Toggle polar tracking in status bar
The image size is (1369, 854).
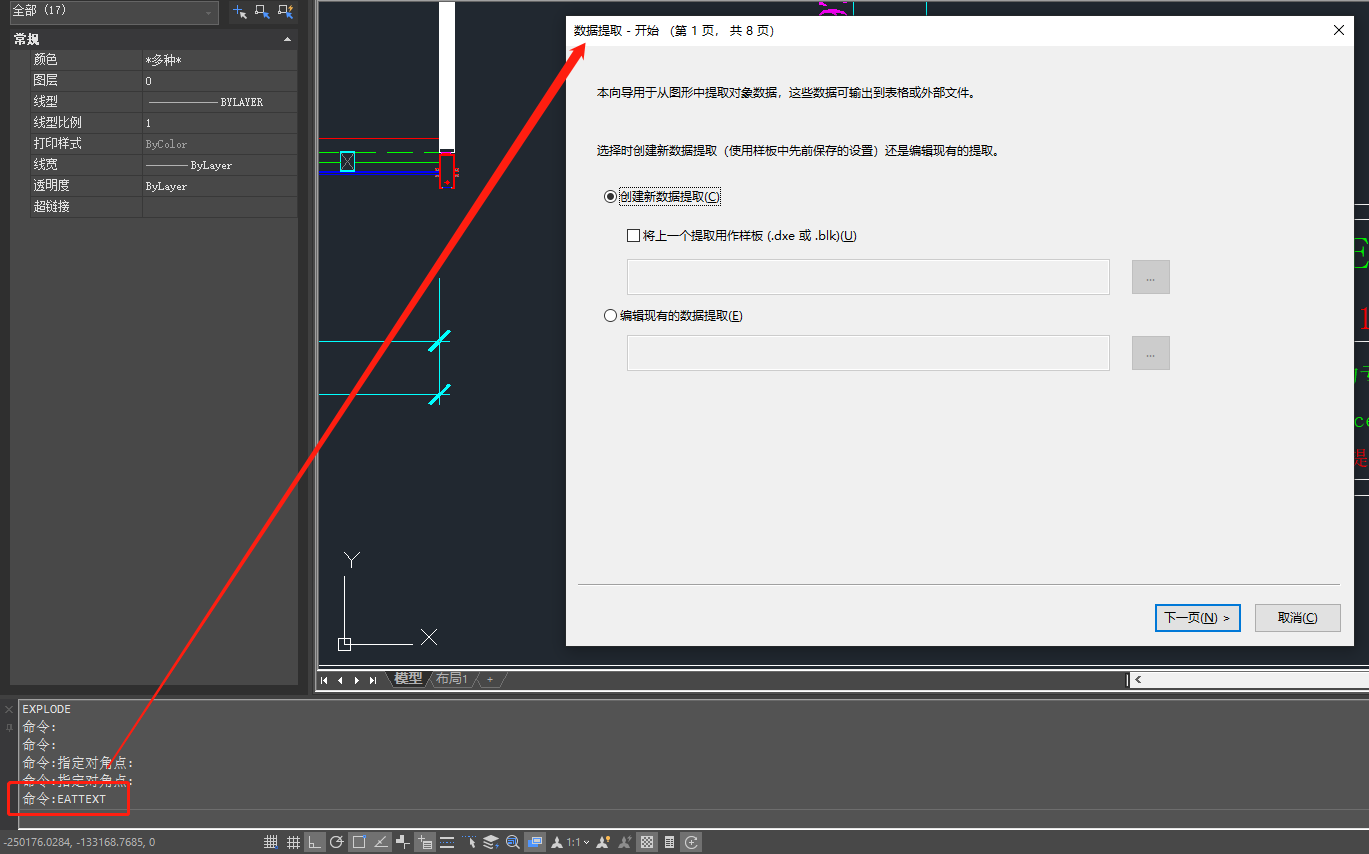tap(337, 842)
